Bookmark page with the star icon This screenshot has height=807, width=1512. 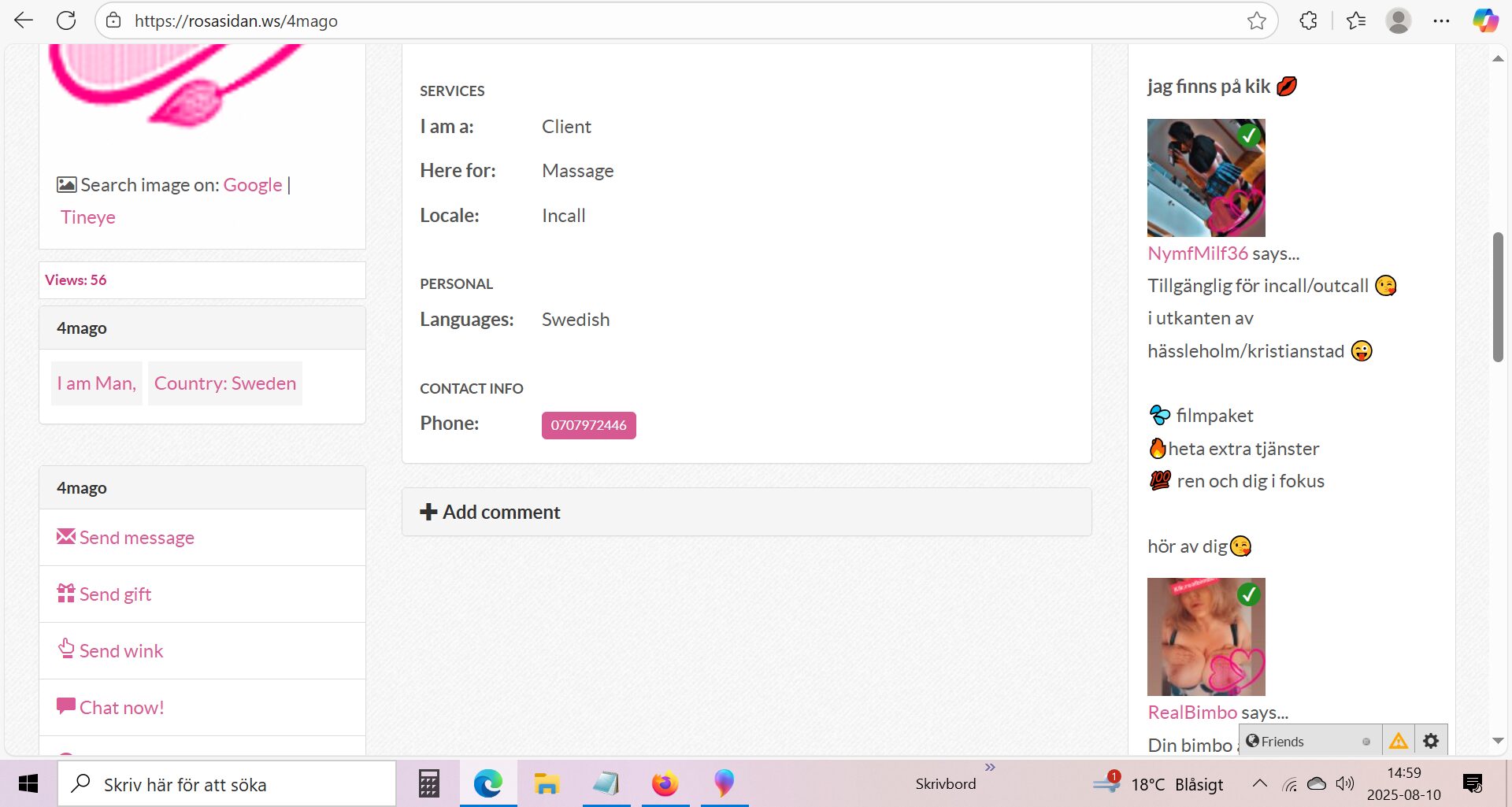1256,21
